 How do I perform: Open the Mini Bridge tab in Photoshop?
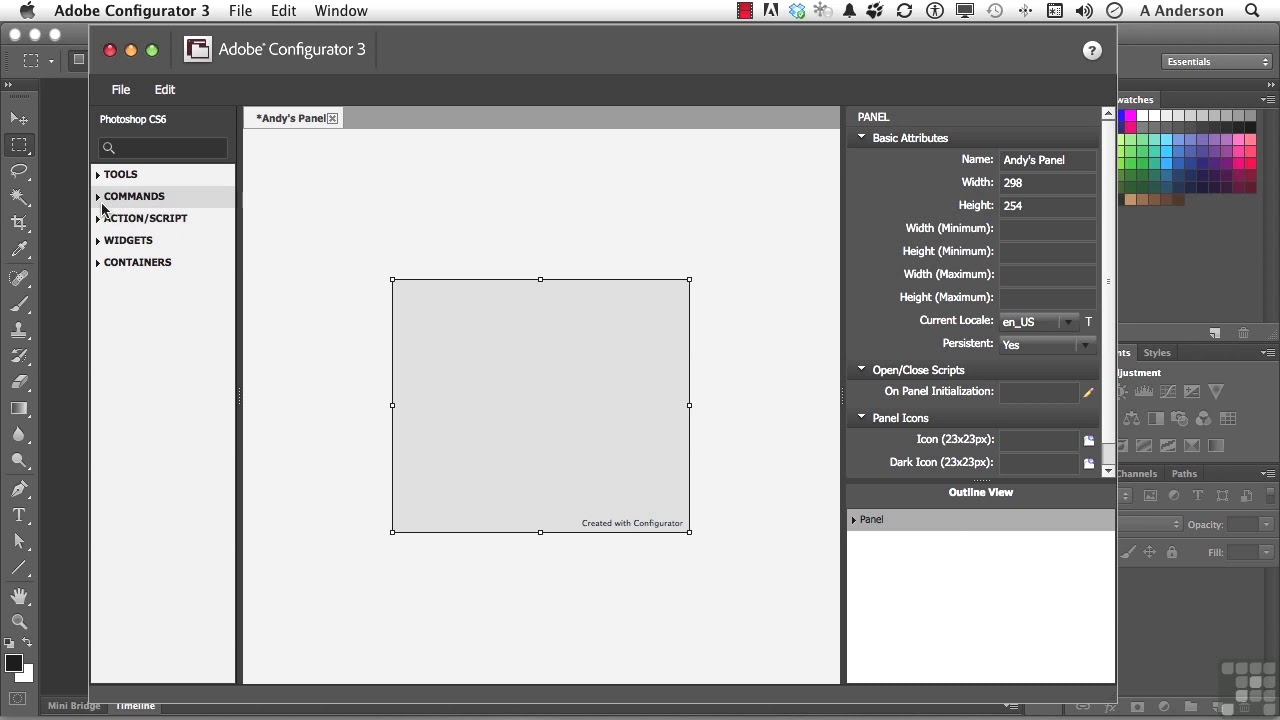tap(74, 706)
